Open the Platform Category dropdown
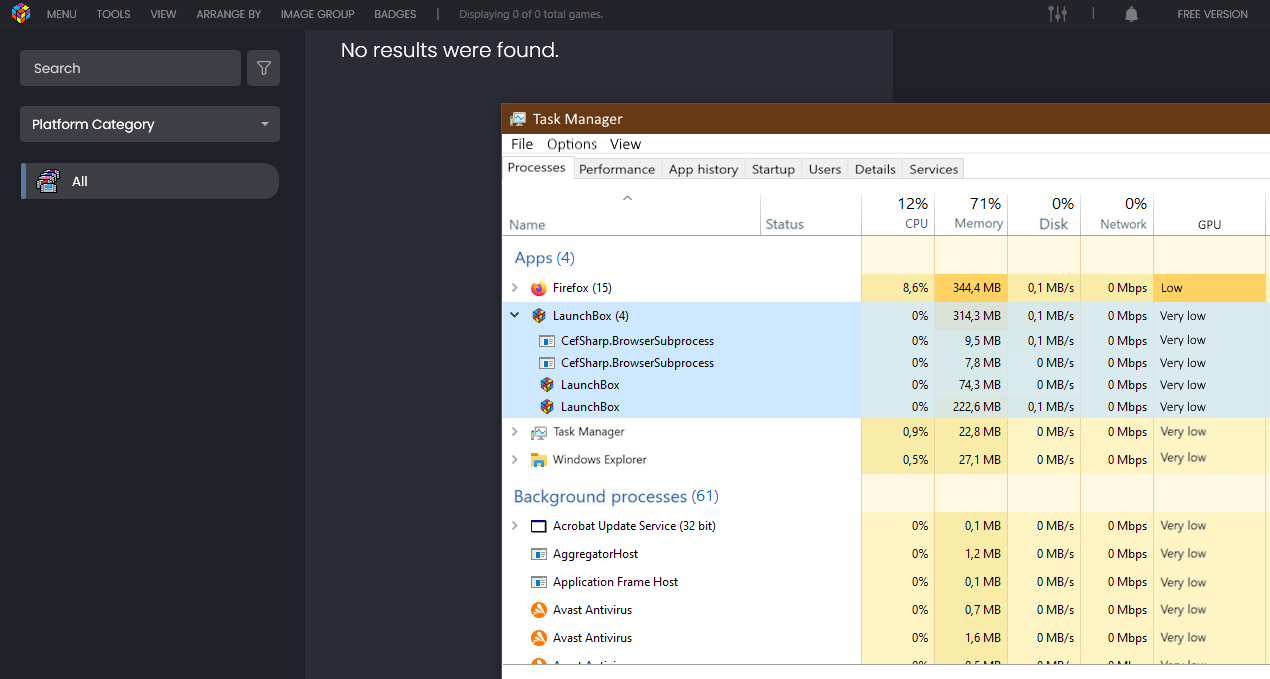Viewport: 1270px width, 679px height. tap(150, 124)
